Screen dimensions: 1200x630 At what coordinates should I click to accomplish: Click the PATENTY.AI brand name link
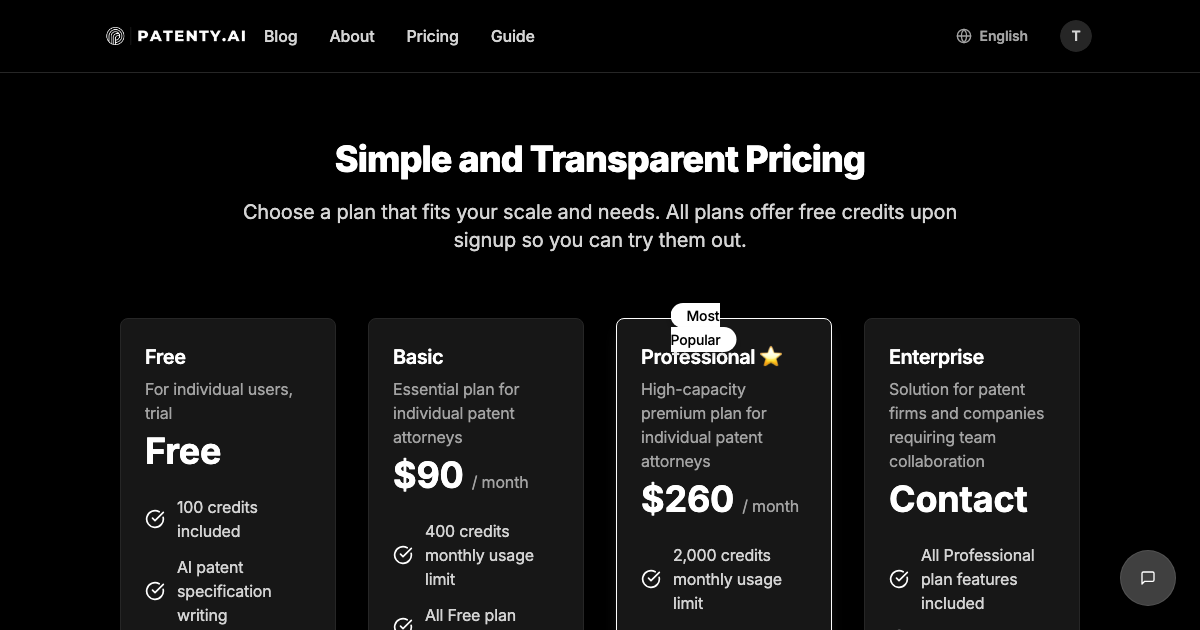pos(191,36)
